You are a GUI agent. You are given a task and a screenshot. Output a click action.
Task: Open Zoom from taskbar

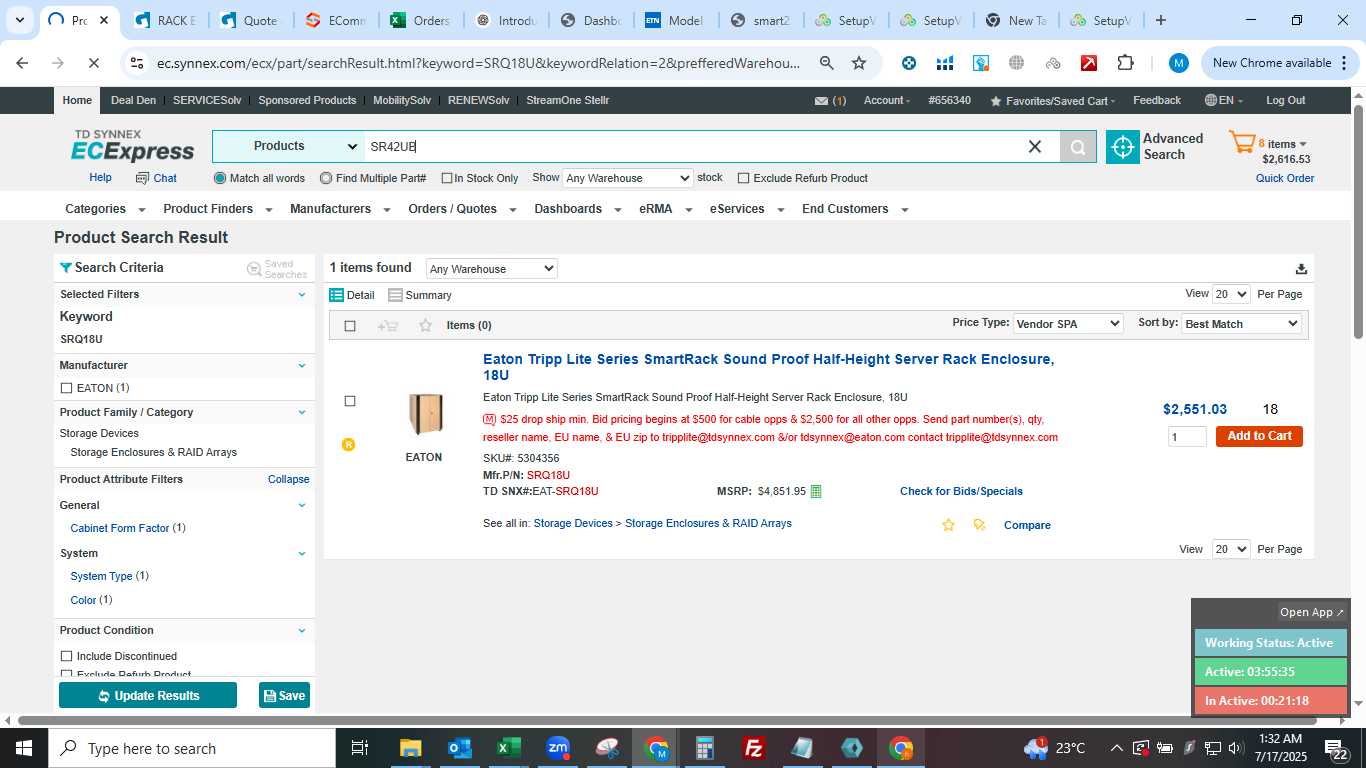[x=558, y=748]
